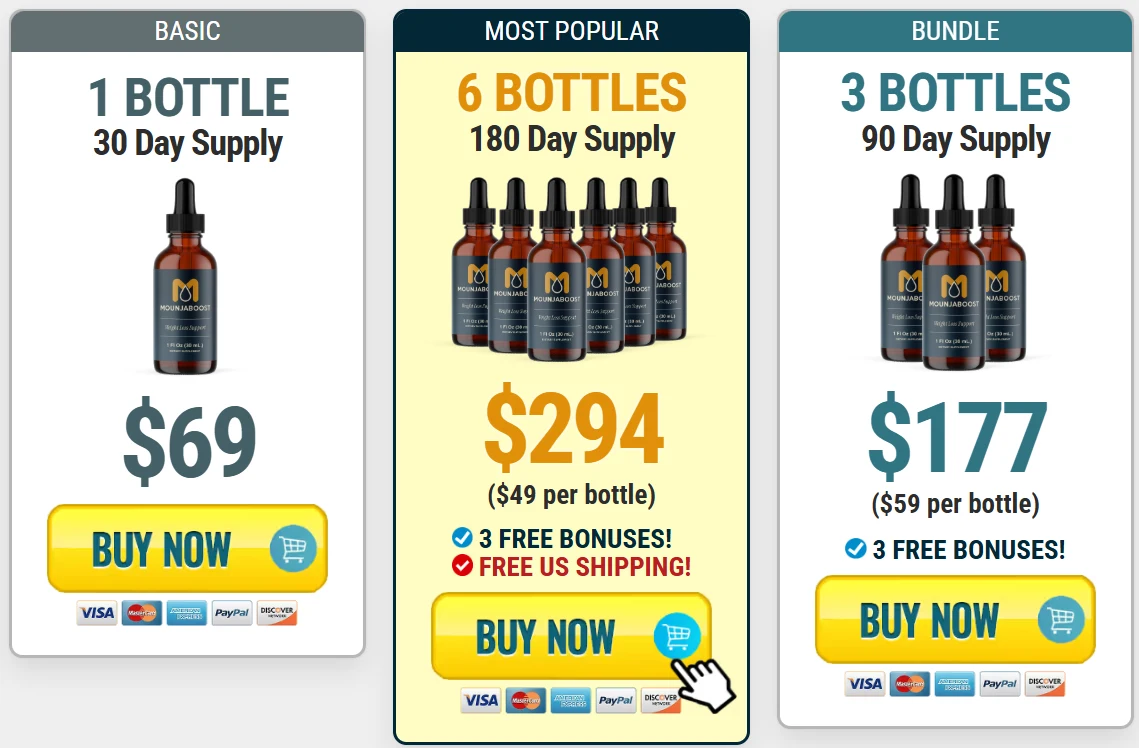Click the red checkmark beside Free US Shipping
The image size is (1139, 748).
pyautogui.click(x=462, y=565)
